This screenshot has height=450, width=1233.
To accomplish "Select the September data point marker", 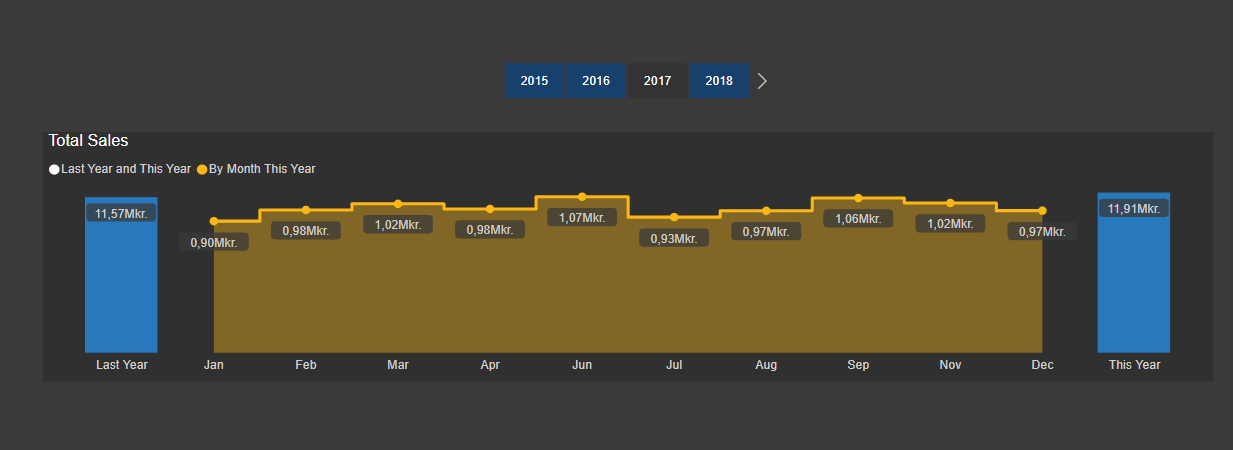I will pos(858,198).
